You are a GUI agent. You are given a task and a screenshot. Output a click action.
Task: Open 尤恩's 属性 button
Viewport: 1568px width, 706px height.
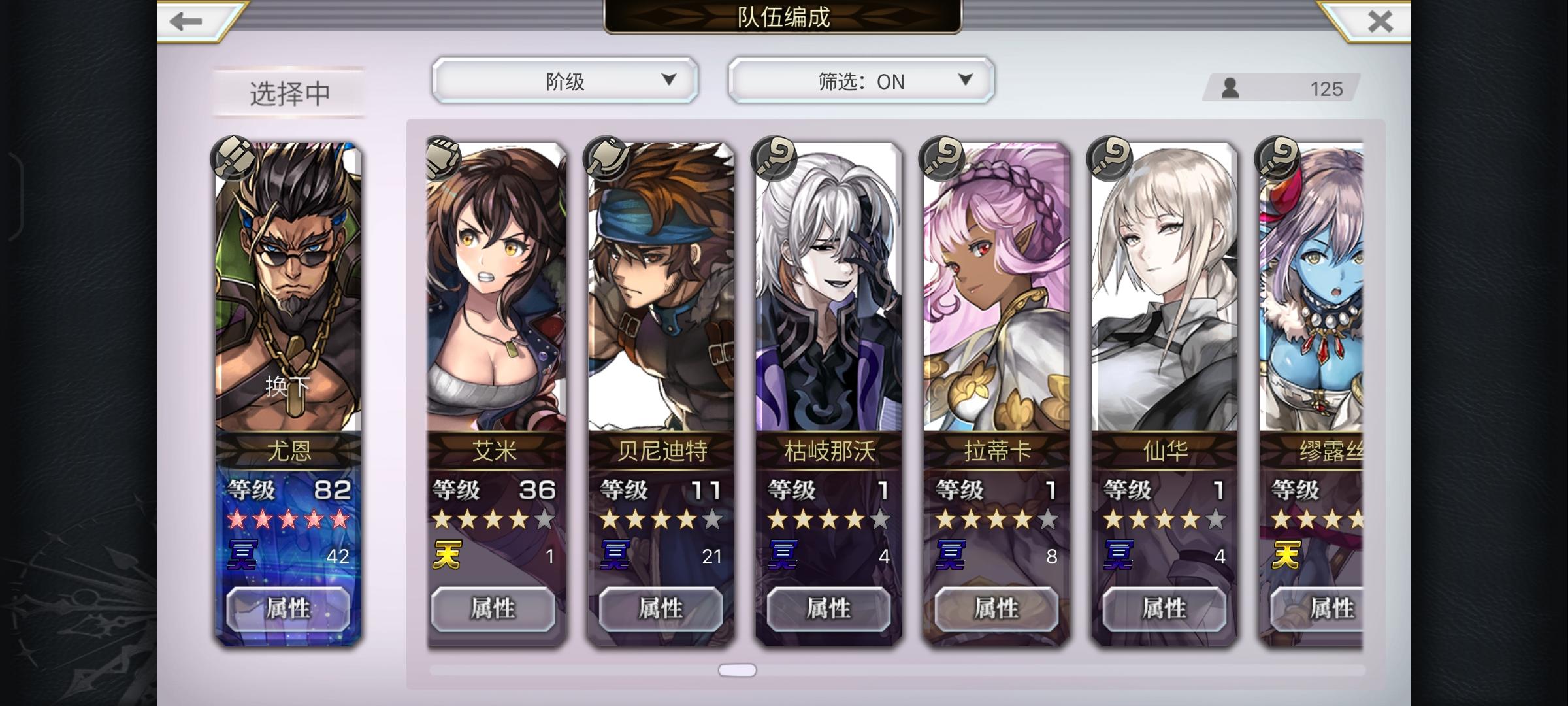click(x=288, y=609)
